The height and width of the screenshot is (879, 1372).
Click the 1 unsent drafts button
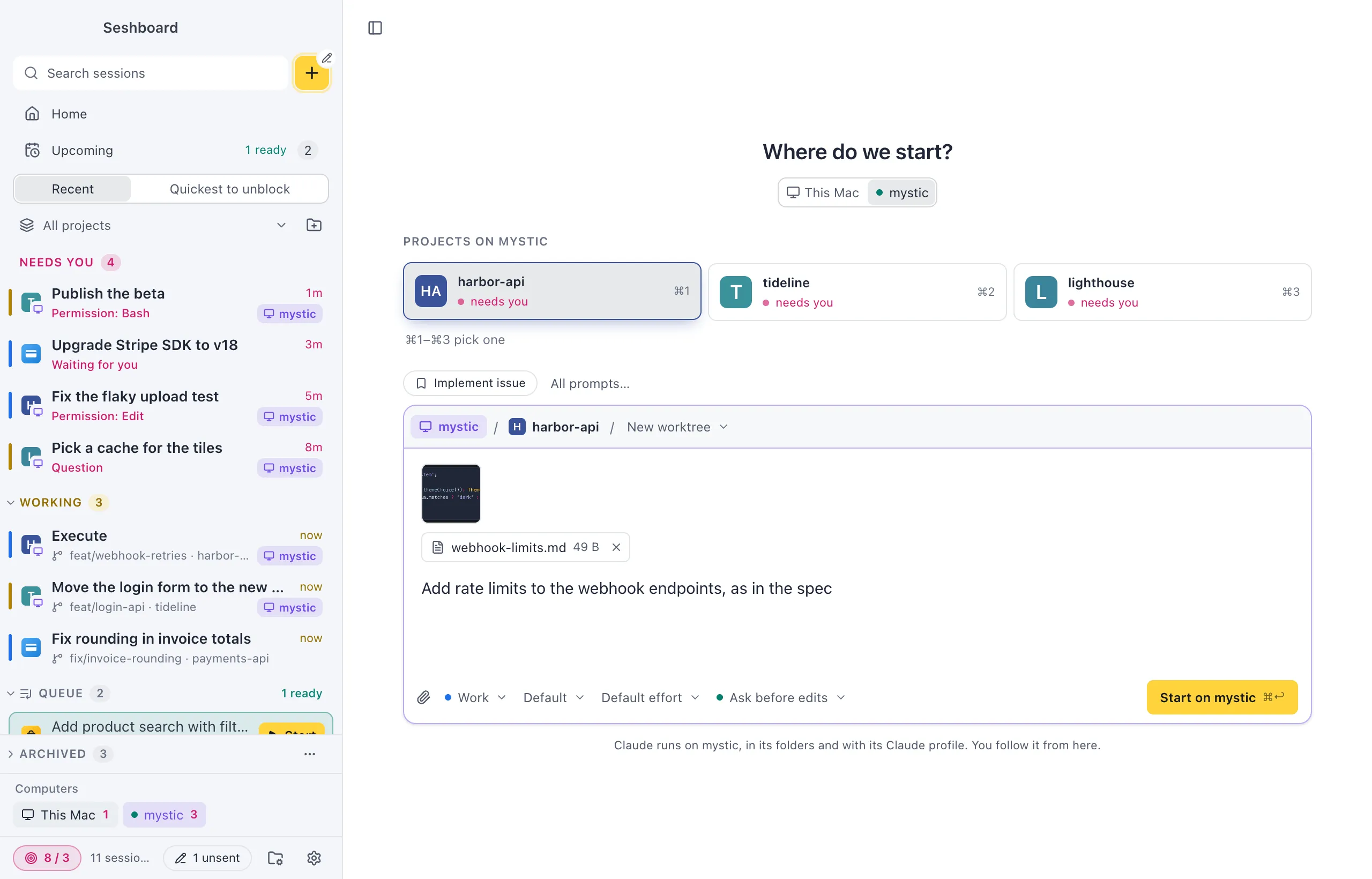tap(207, 858)
